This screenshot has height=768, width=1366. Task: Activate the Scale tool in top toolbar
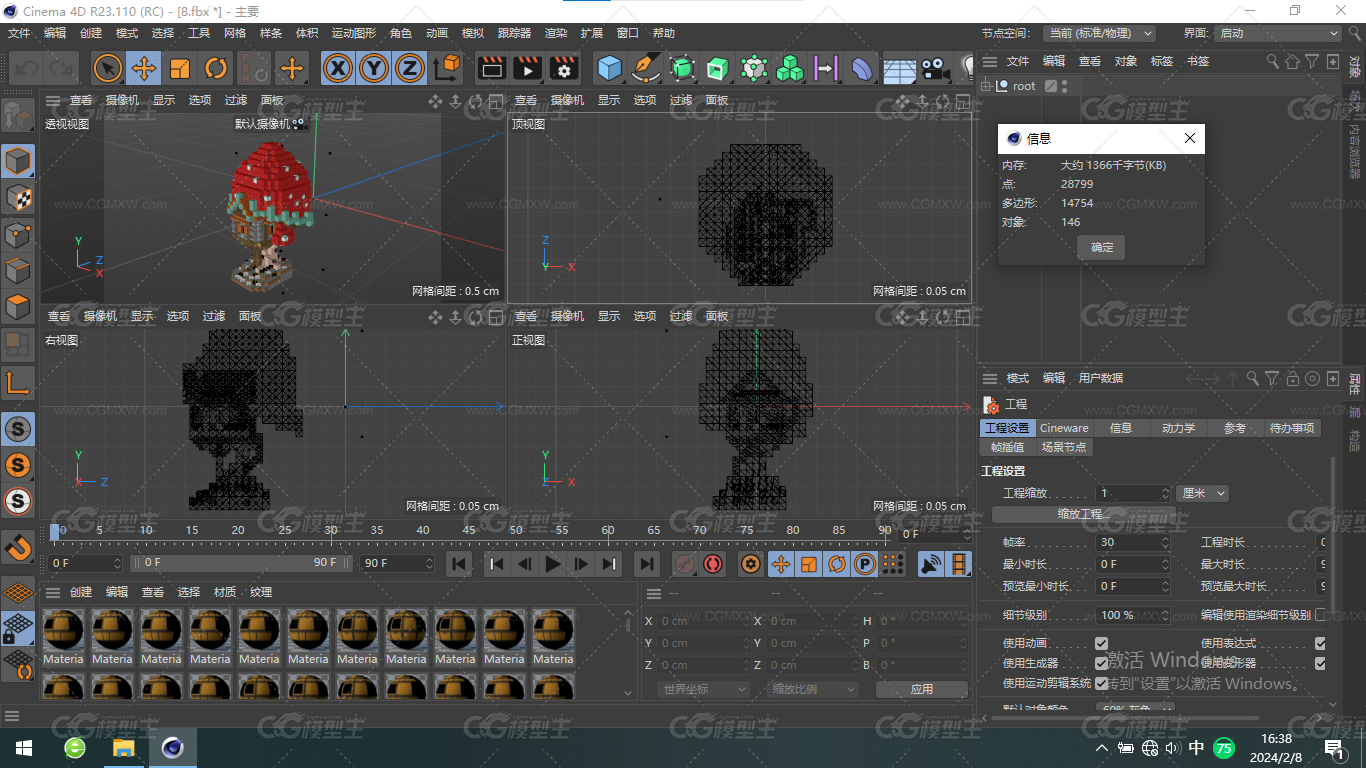pyautogui.click(x=180, y=68)
